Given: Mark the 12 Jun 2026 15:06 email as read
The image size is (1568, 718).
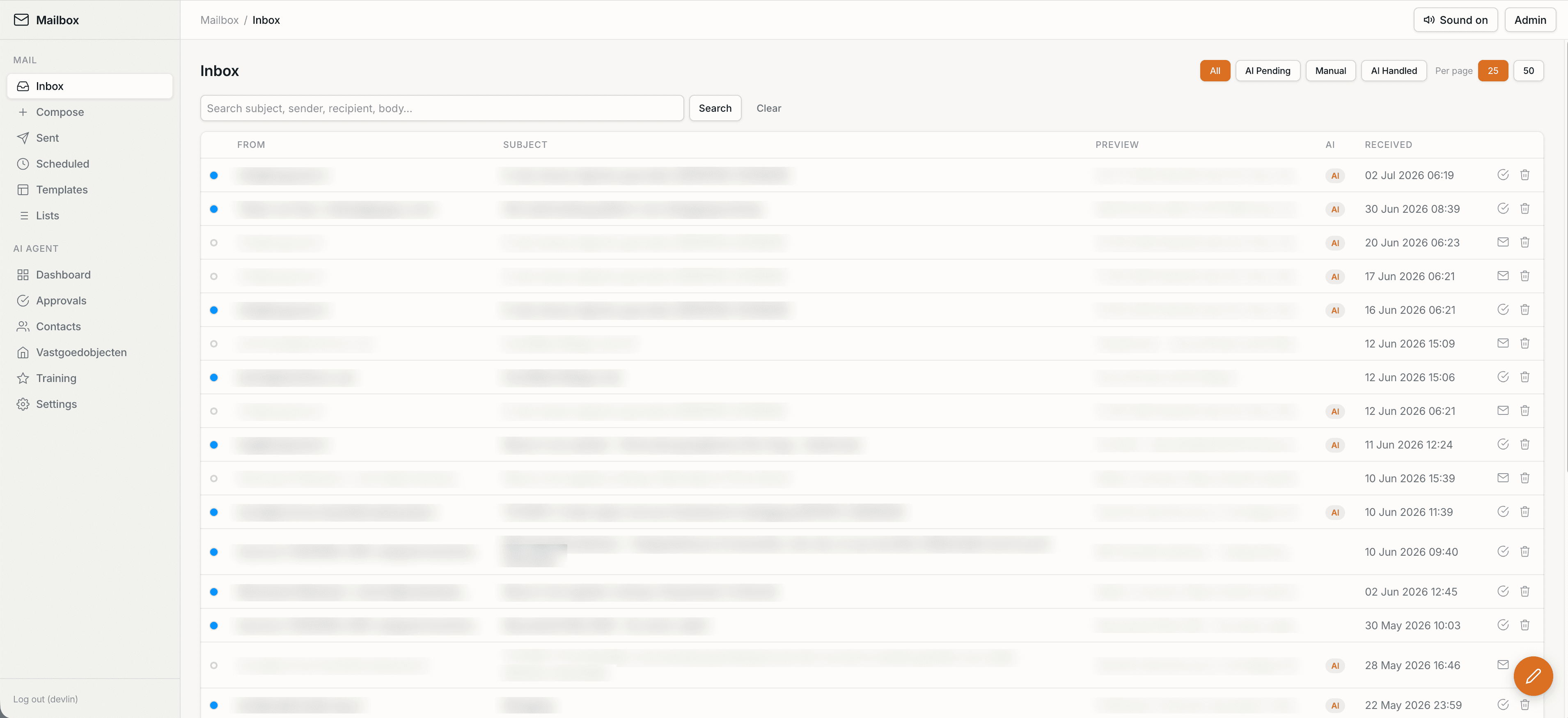Looking at the screenshot, I should point(1503,377).
